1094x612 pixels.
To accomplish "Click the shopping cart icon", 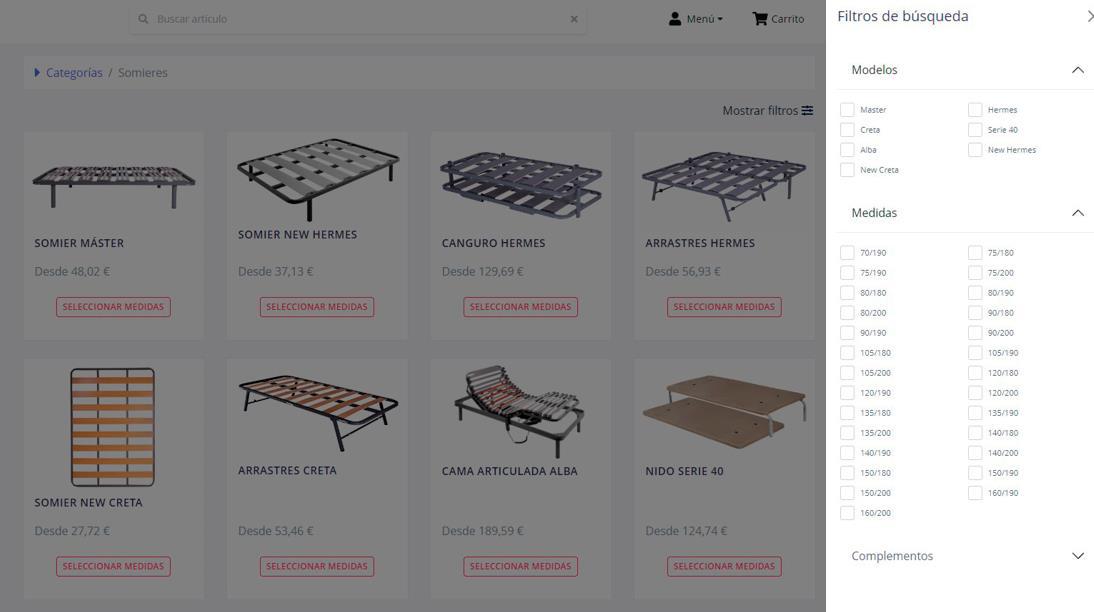I will [x=760, y=19].
